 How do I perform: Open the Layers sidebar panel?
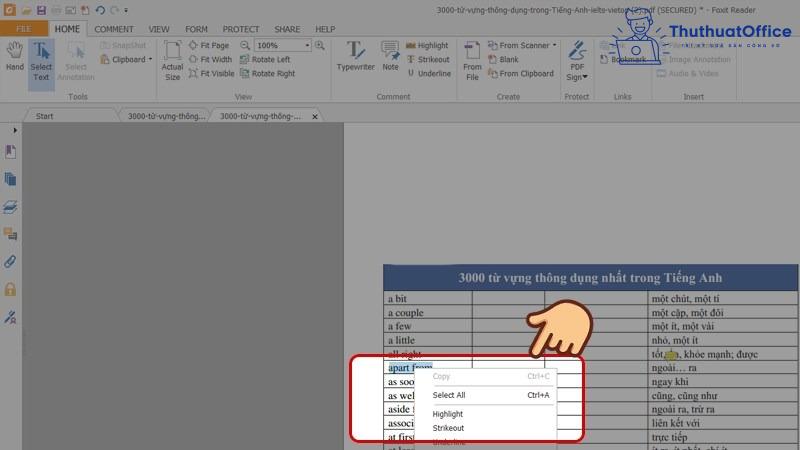[x=10, y=207]
